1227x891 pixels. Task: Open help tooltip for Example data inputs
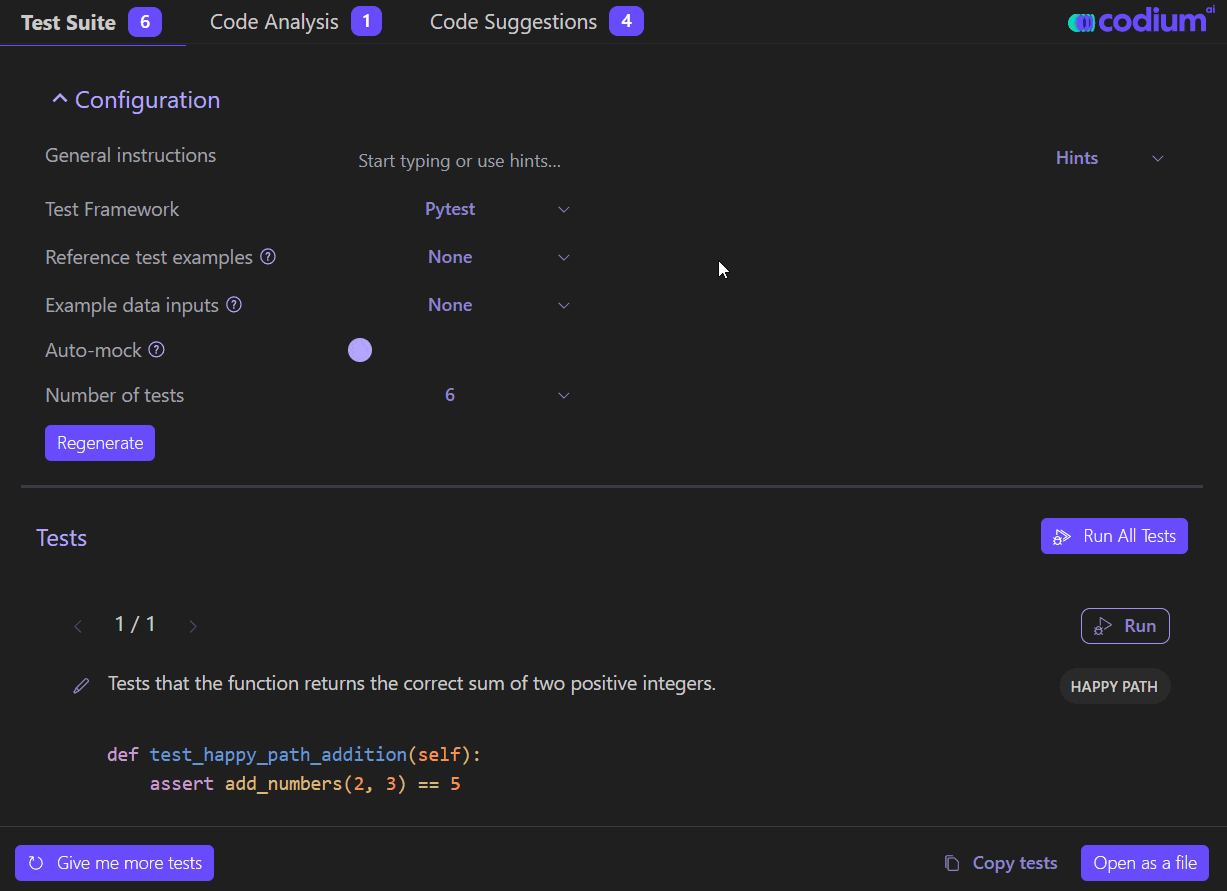click(x=233, y=305)
